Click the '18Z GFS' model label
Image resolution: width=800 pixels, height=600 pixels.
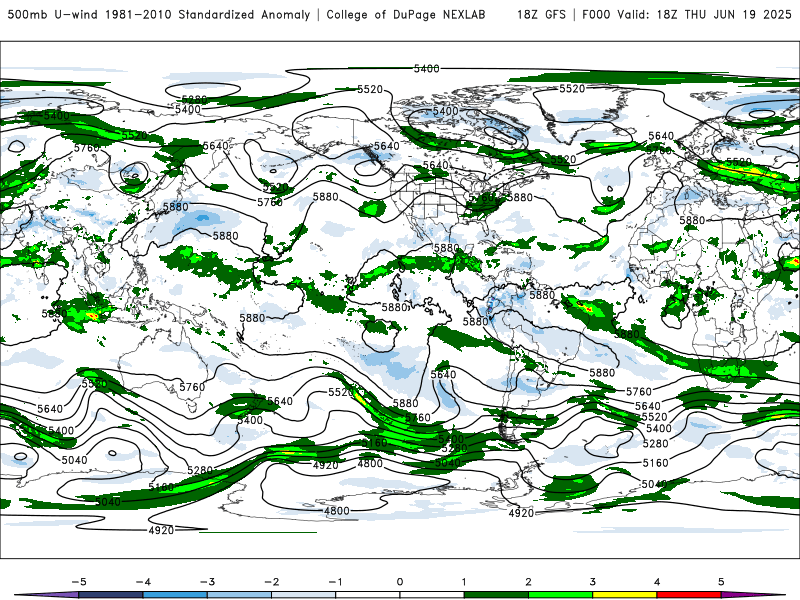coord(541,15)
